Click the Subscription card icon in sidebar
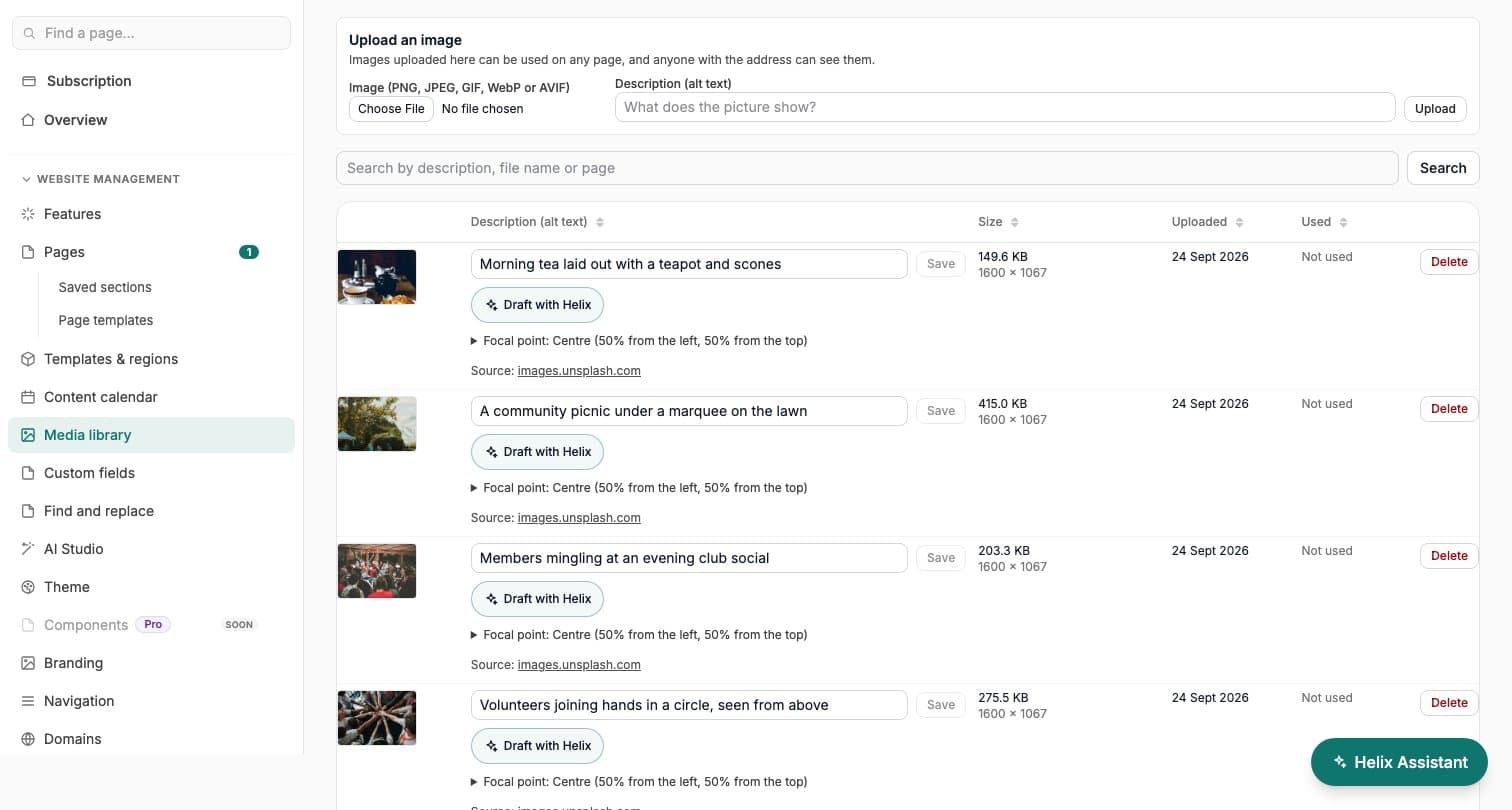1512x810 pixels. (x=29, y=81)
